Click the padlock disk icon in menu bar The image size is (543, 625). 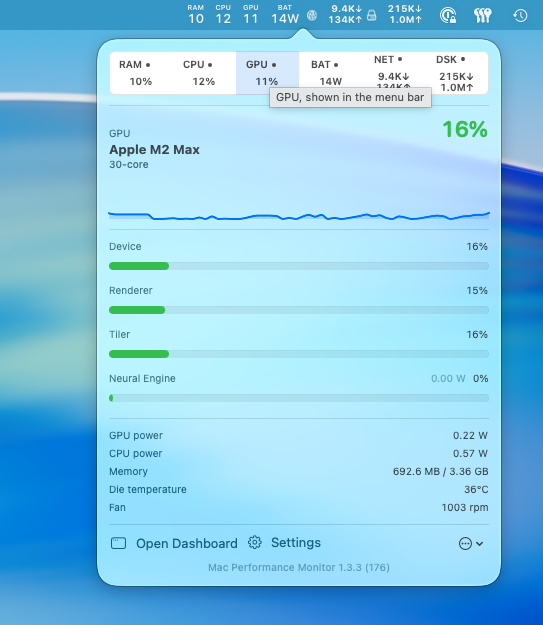point(371,16)
